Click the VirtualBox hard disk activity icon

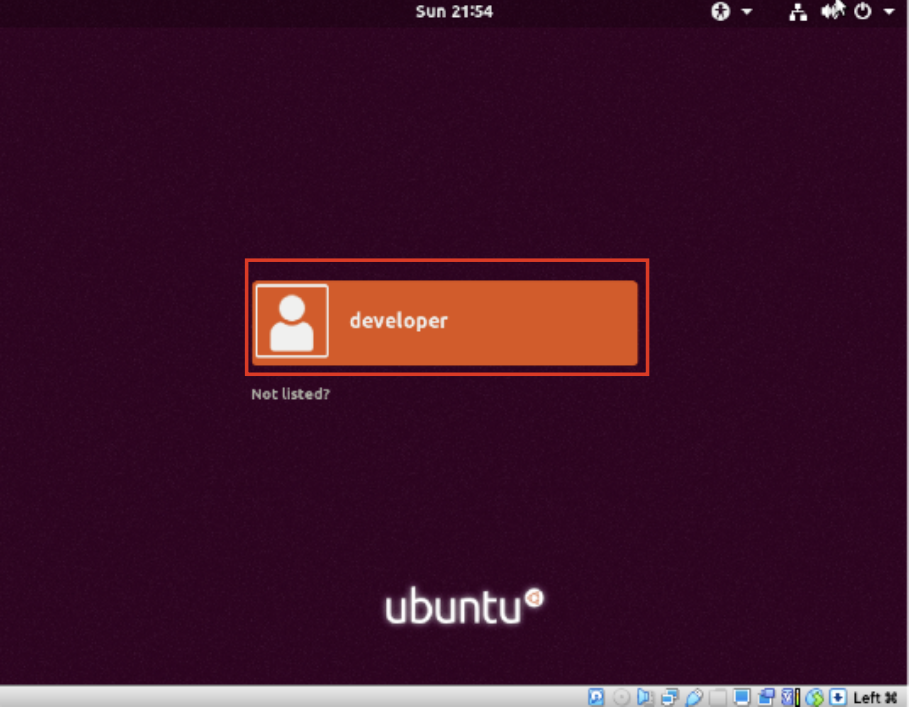(x=596, y=698)
